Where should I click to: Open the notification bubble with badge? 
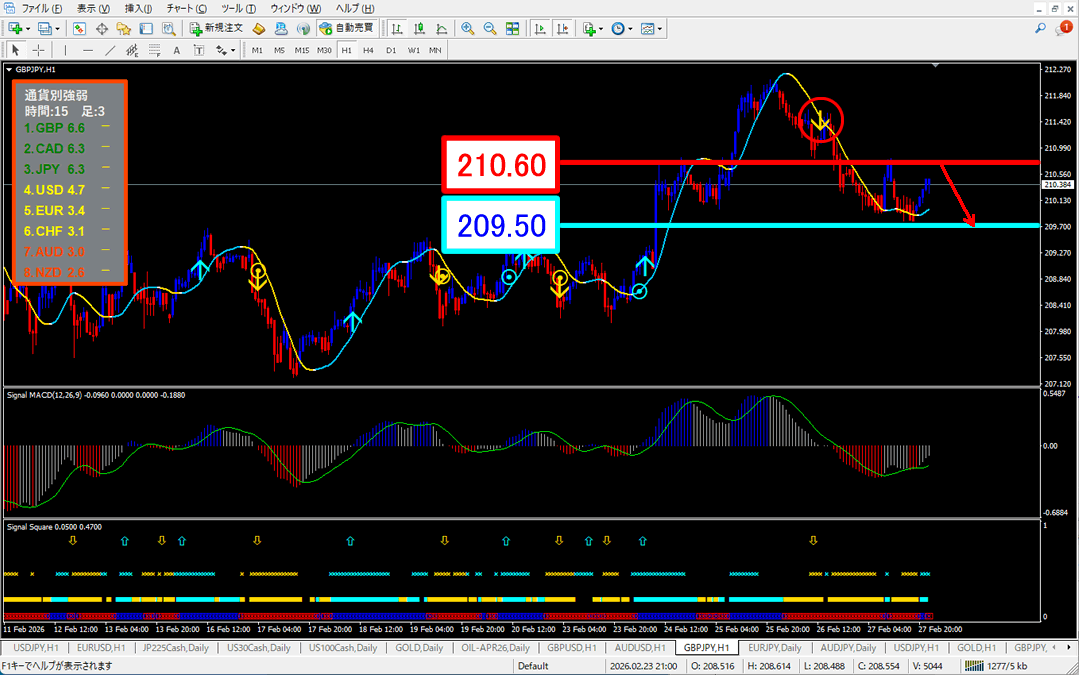tap(1063, 29)
